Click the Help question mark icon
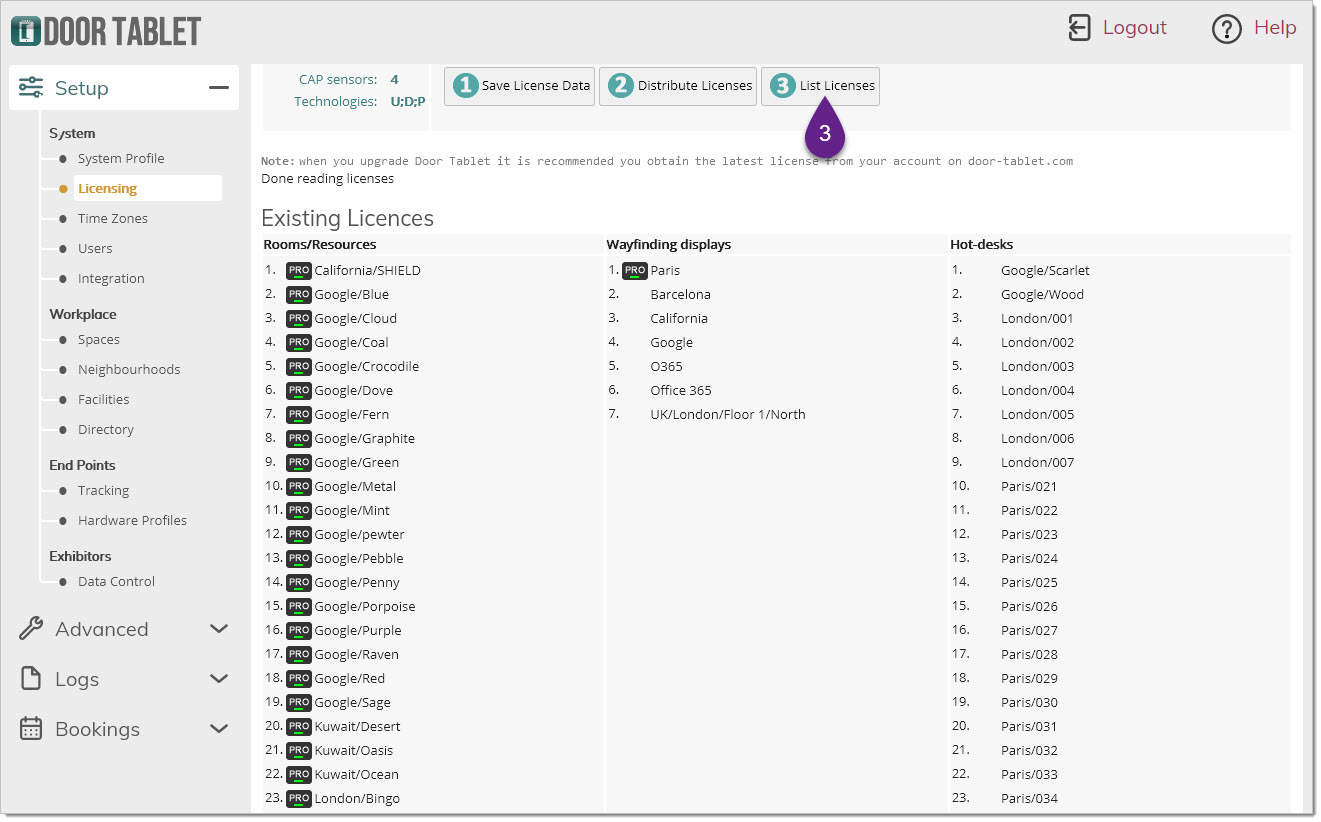The height and width of the screenshot is (822, 1321). click(x=1226, y=29)
